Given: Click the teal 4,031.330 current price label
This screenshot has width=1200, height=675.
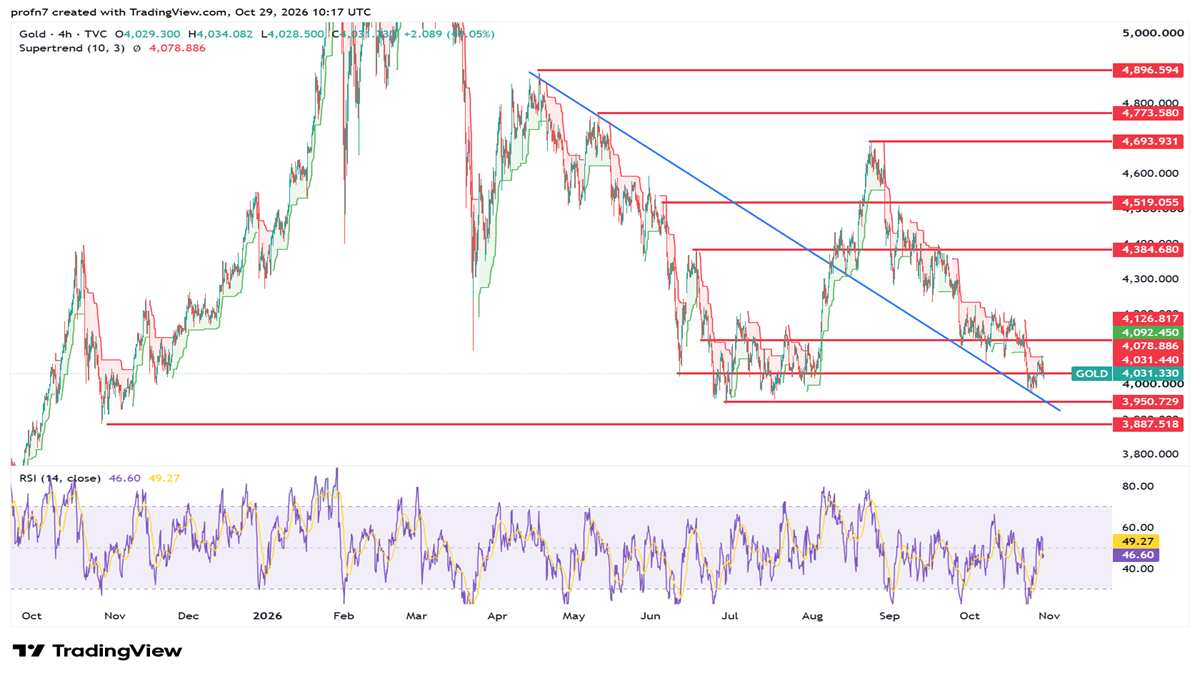Looking at the screenshot, I should click(x=1148, y=373).
